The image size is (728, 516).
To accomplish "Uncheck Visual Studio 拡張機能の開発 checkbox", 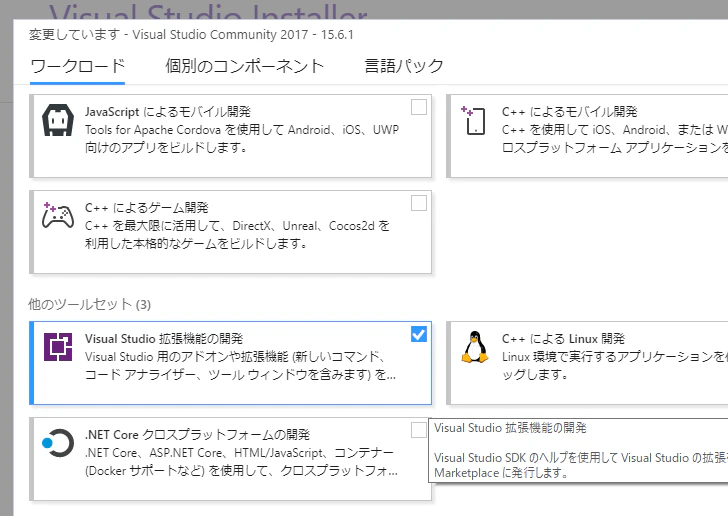I will [x=419, y=334].
